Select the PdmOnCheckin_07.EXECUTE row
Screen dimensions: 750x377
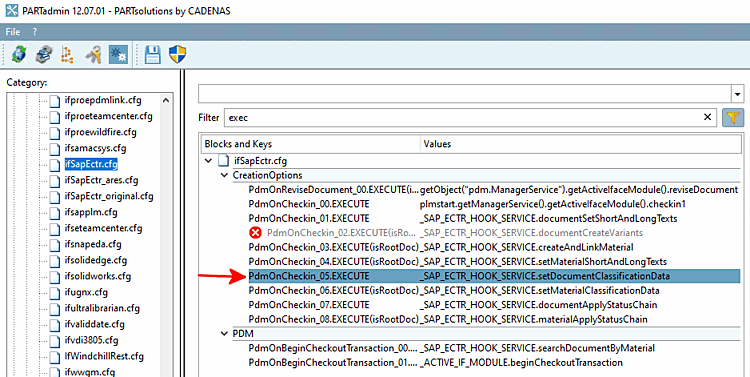coord(495,305)
